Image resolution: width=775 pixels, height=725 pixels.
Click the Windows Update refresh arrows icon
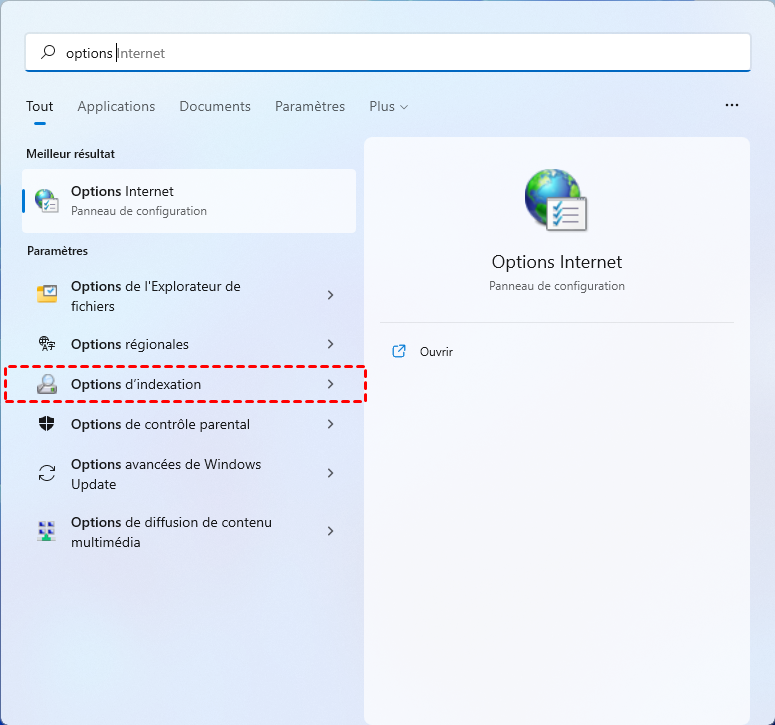(47, 473)
